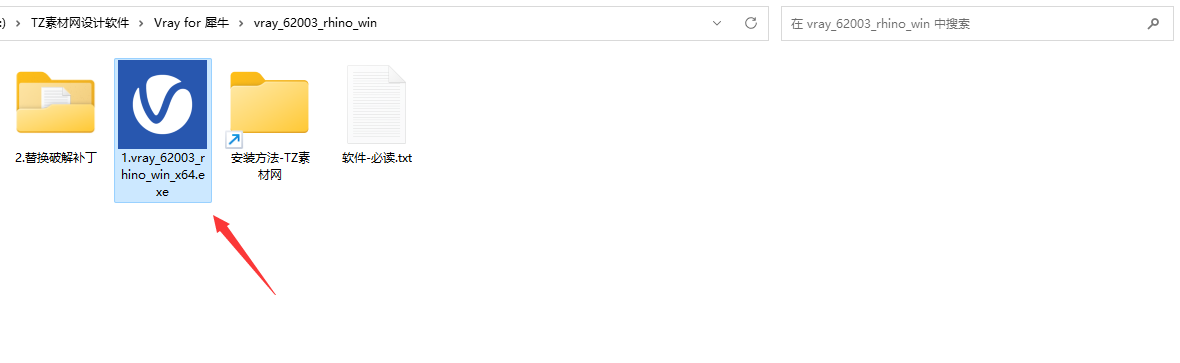Screen dimensions: 1180x363
Task: Select the V-Ray installer exe icon
Action: pyautogui.click(x=163, y=104)
